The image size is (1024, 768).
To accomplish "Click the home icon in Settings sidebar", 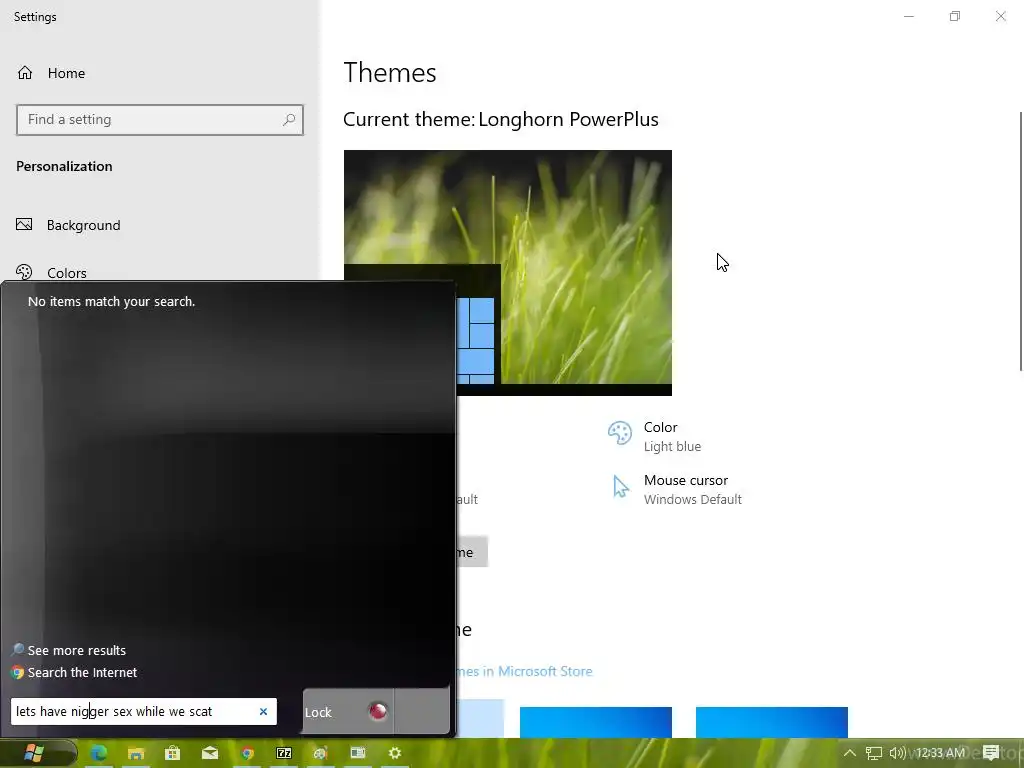I will 25,72.
